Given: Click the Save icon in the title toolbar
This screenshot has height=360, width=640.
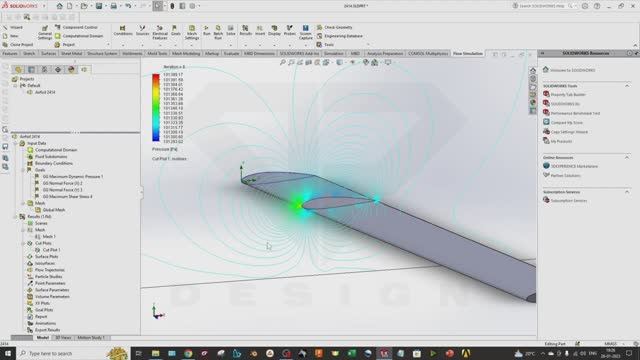Looking at the screenshot, I should pyautogui.click(x=99, y=6).
